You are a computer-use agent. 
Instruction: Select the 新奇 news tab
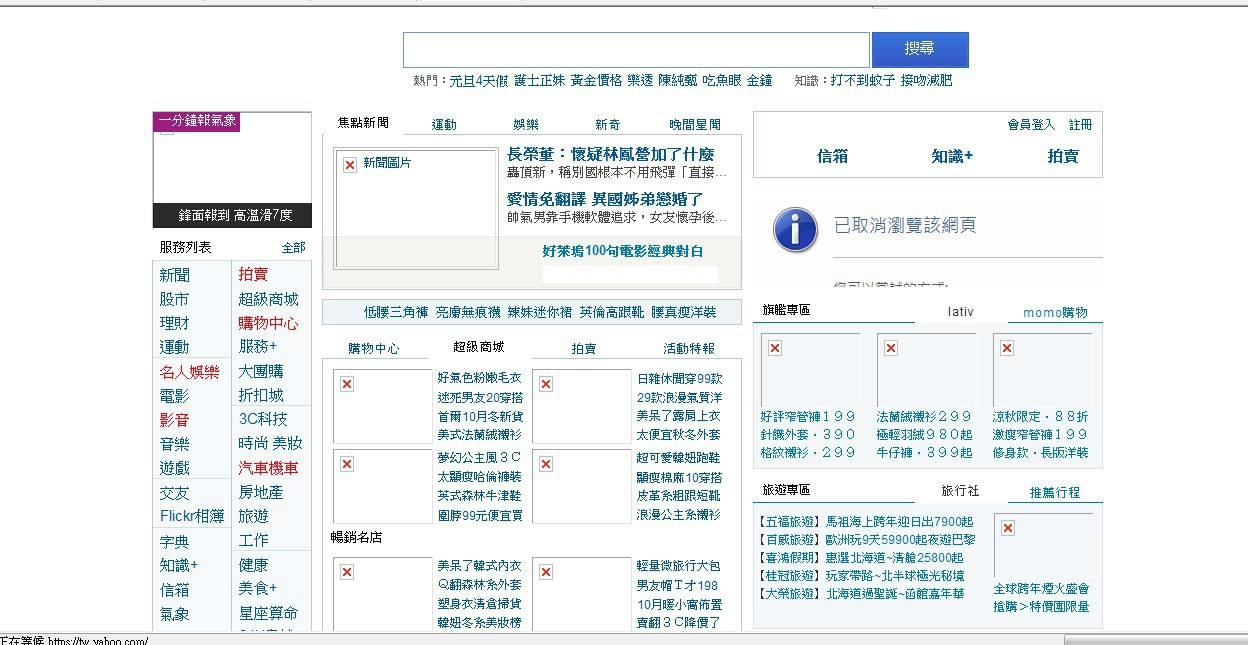pos(607,125)
